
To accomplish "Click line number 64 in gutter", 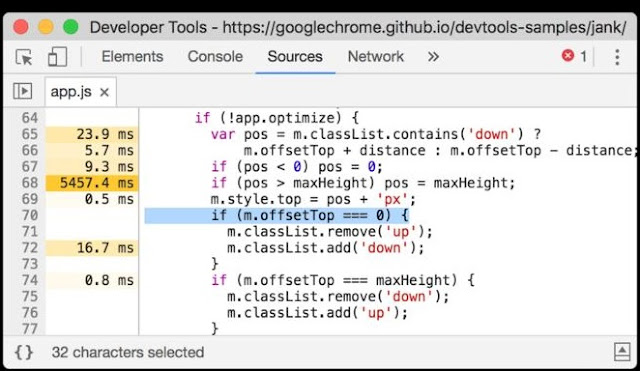I will tap(29, 118).
